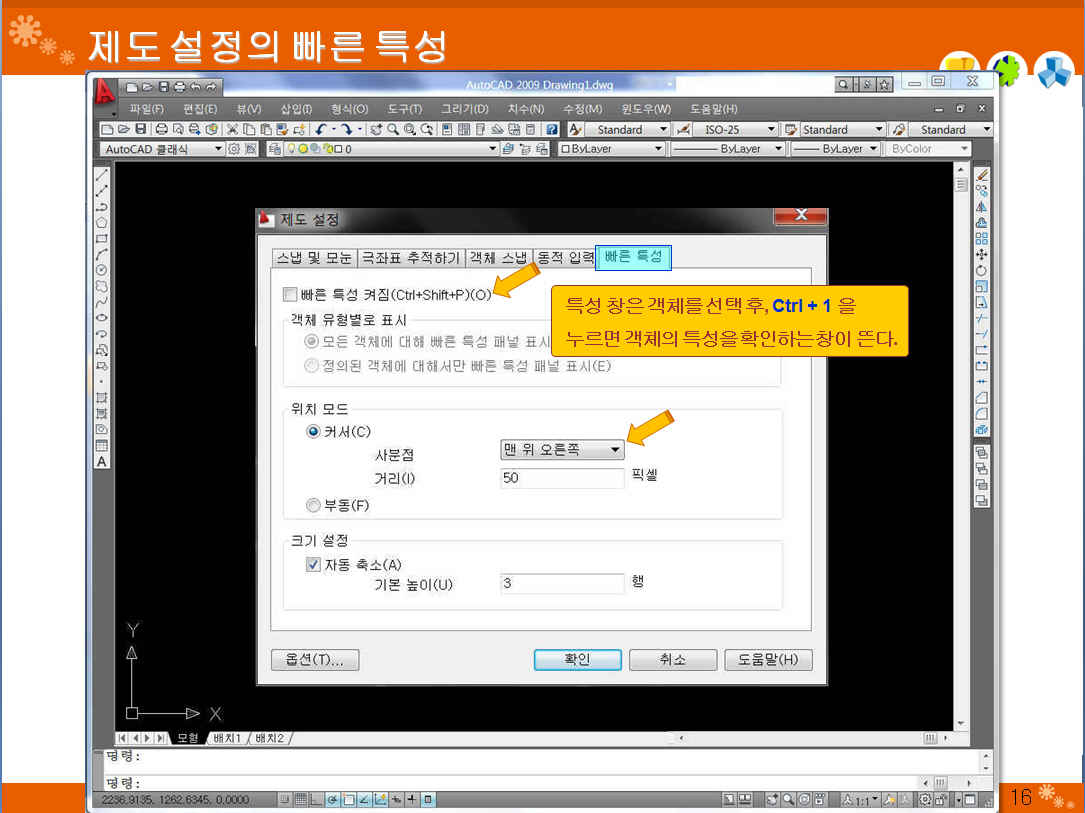Select the 부동(F) radio button

coord(313,505)
